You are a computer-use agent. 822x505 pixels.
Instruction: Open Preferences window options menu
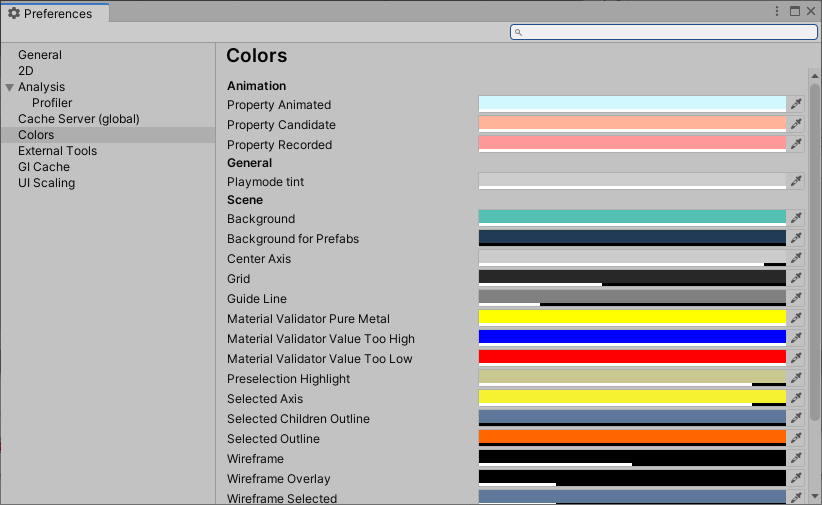tap(777, 11)
